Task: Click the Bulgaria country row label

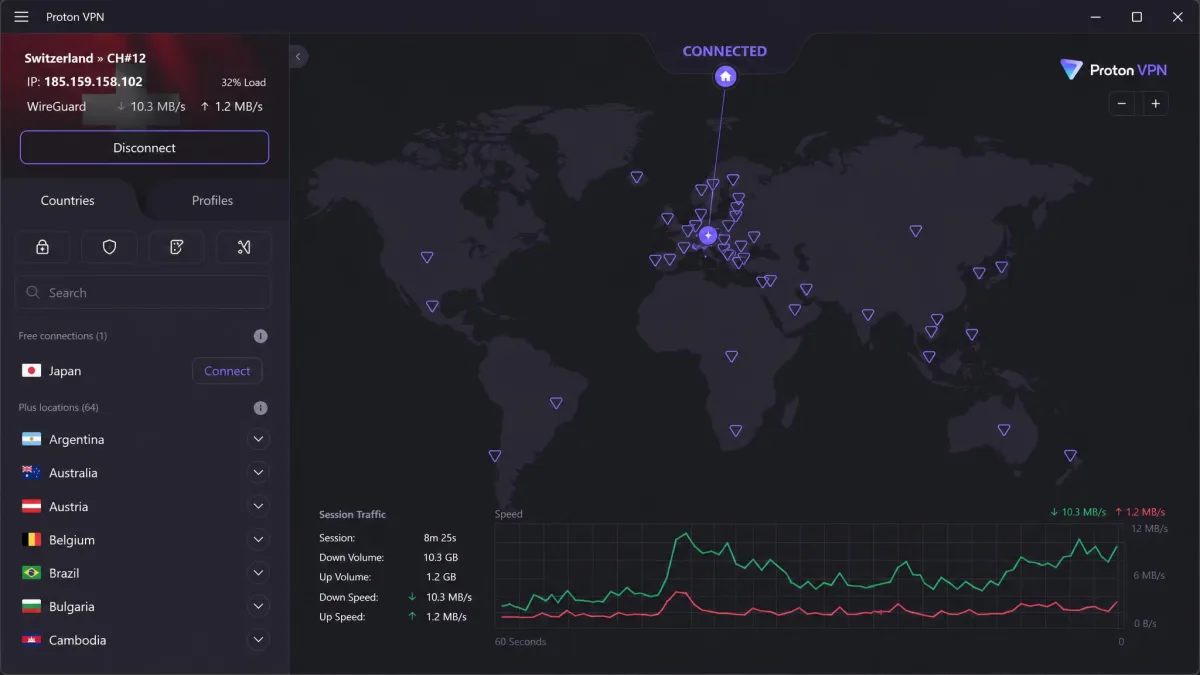Action: click(x=72, y=607)
